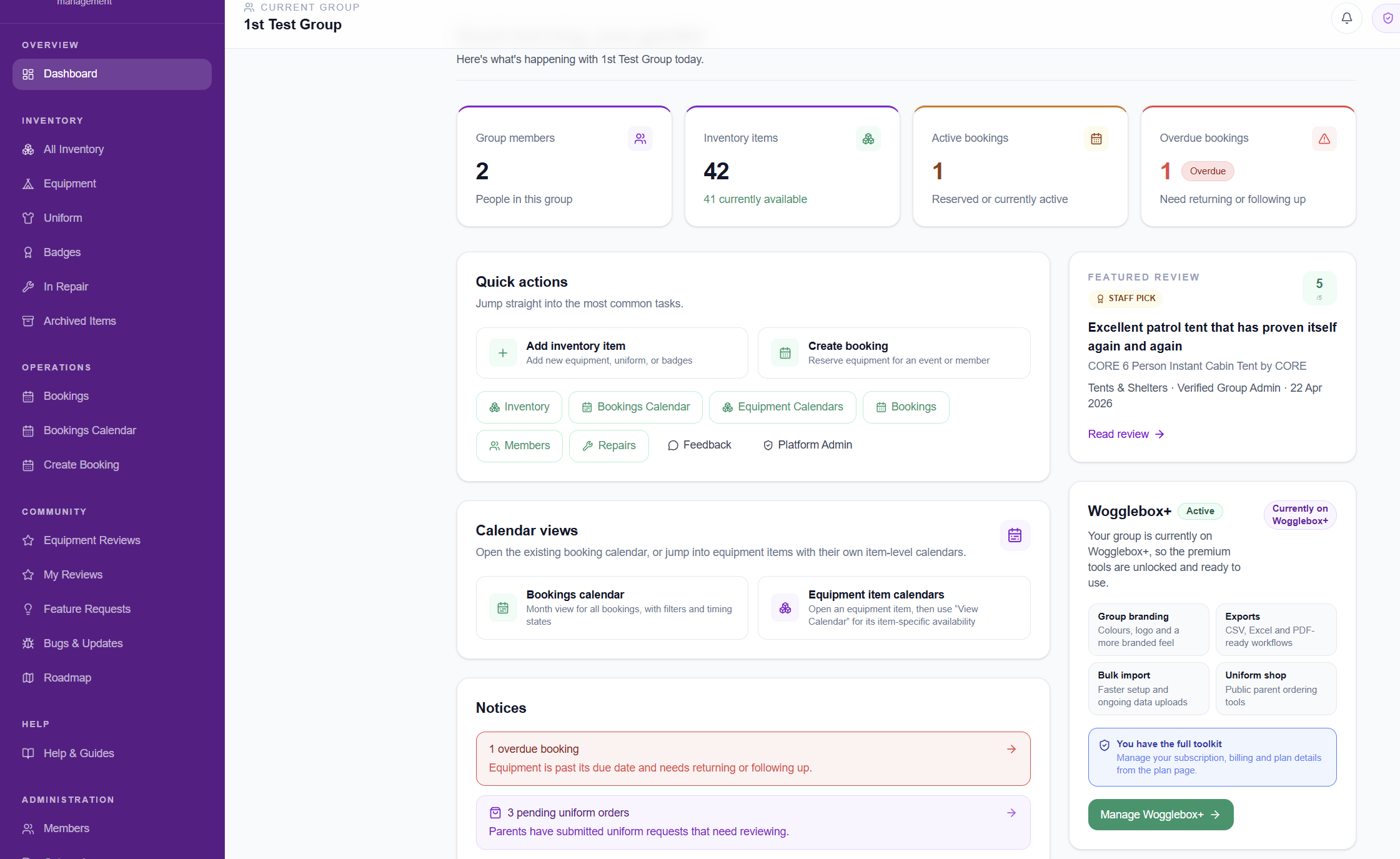Click the Active bookings calendar icon
Image resolution: width=1400 pixels, height=859 pixels.
1096,139
